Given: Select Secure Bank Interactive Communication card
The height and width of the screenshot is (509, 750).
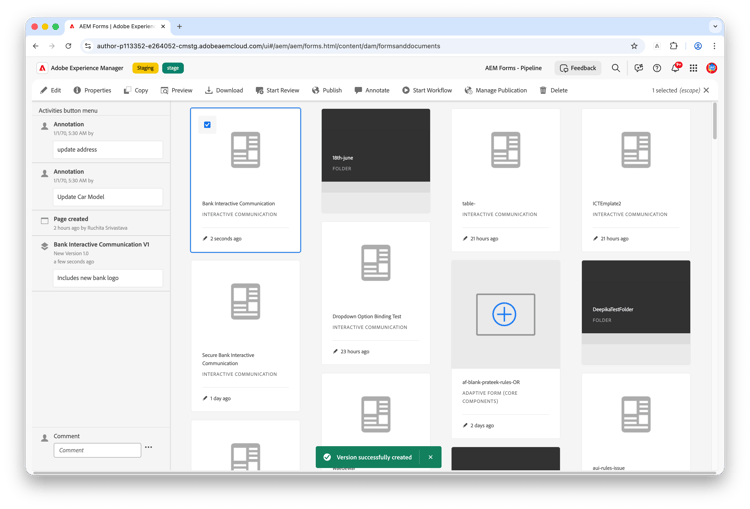Looking at the screenshot, I should [245, 335].
